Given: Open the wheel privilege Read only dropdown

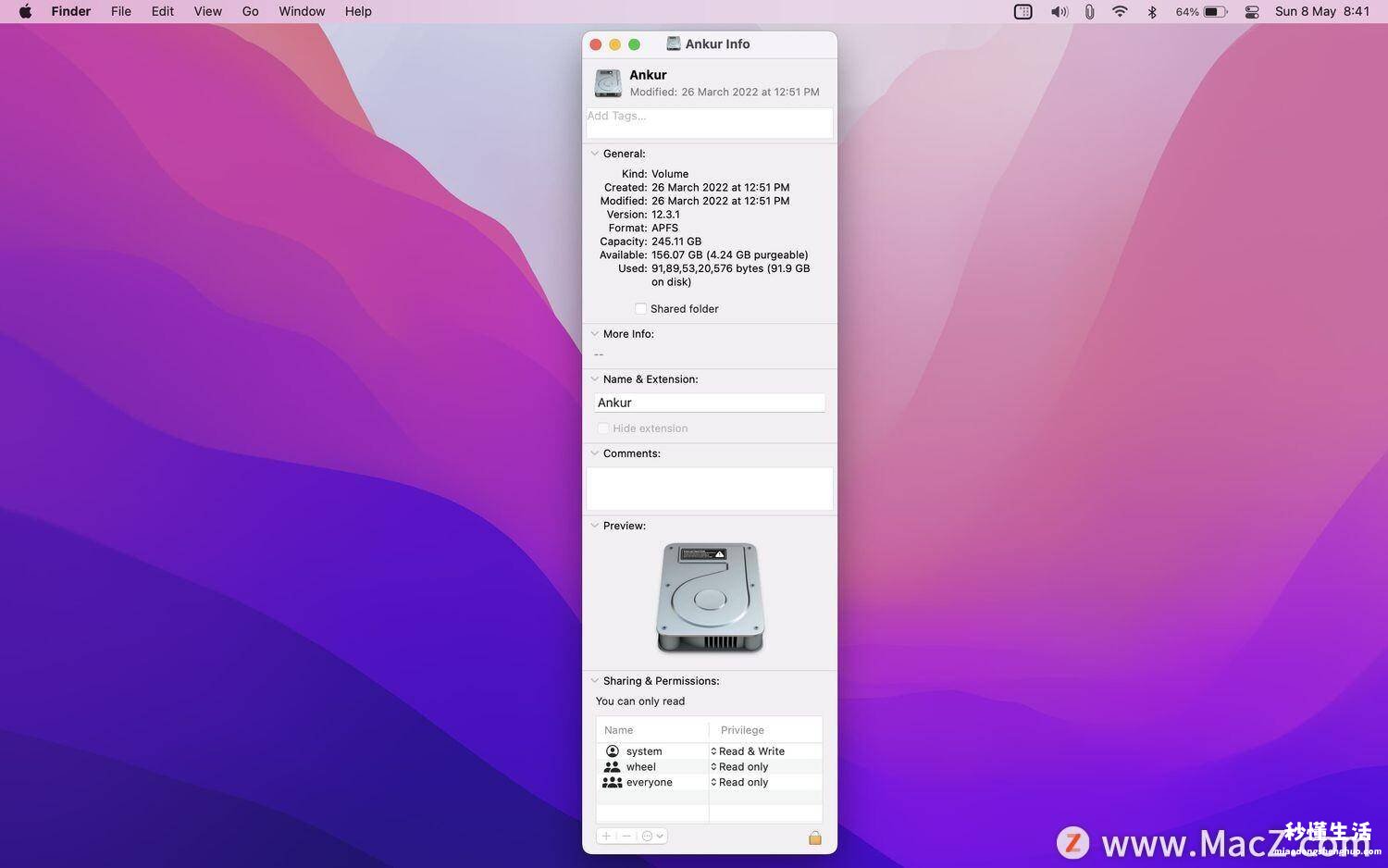Looking at the screenshot, I should pos(739,767).
